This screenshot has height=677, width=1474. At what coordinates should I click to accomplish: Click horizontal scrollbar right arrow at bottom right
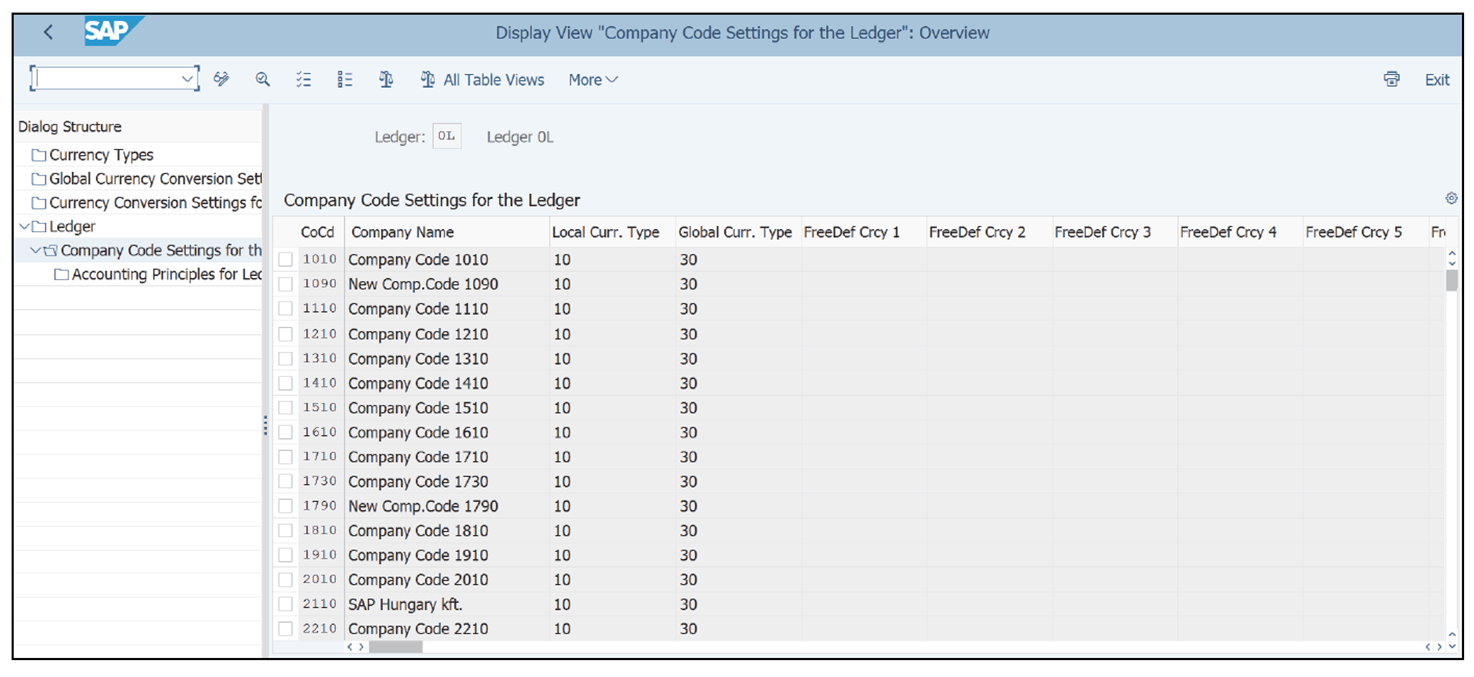tap(1440, 647)
